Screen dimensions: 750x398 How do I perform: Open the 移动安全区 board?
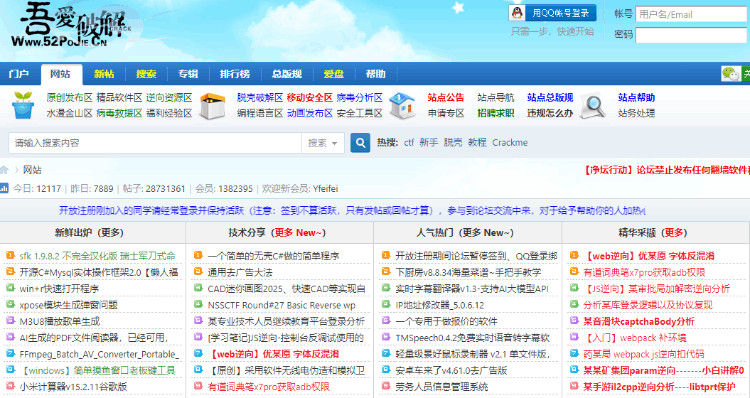[x=309, y=98]
